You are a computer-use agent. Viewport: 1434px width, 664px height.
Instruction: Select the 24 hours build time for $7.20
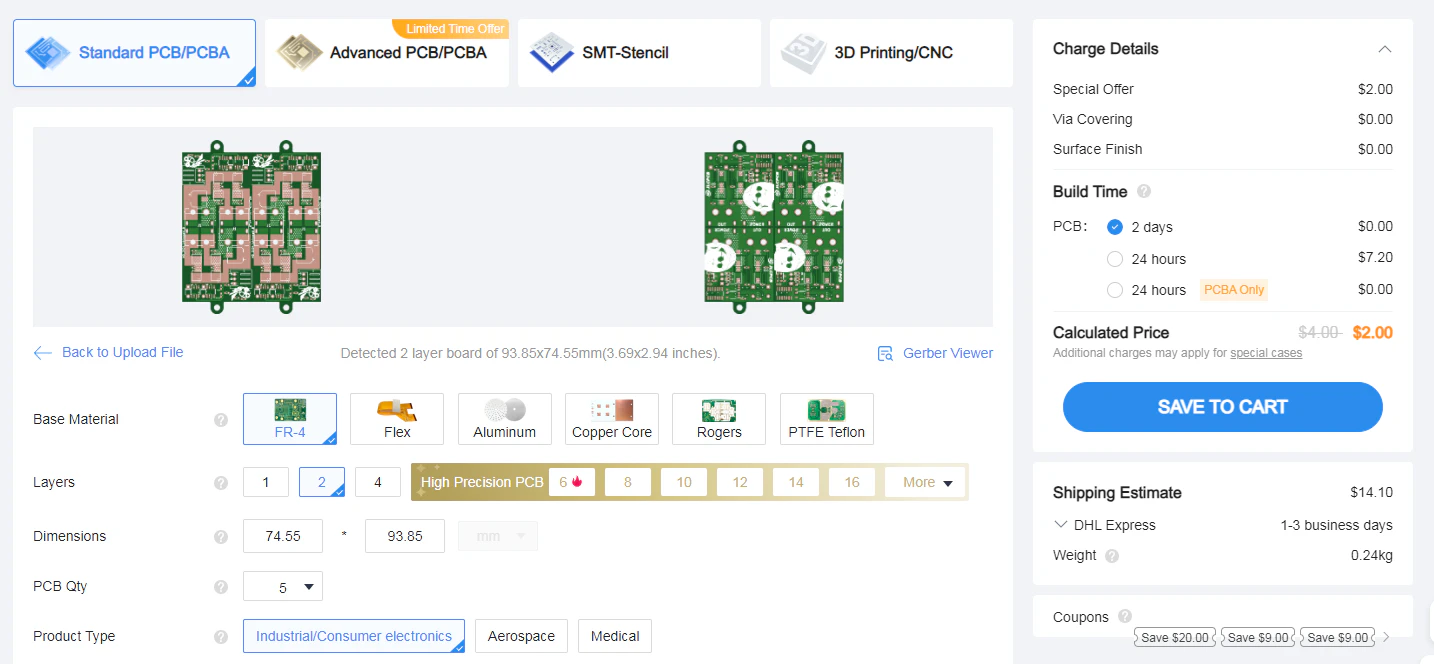click(x=1115, y=259)
